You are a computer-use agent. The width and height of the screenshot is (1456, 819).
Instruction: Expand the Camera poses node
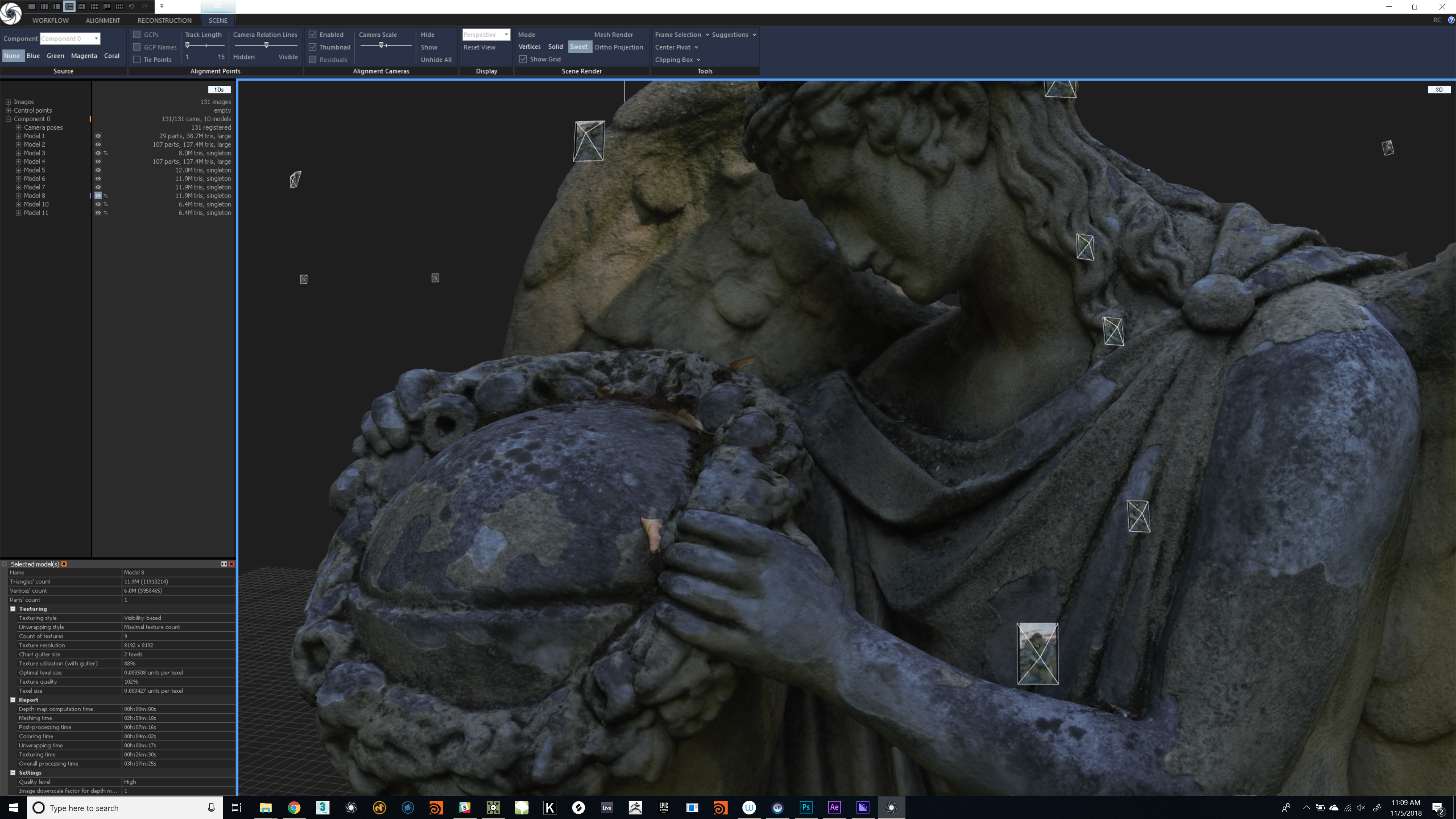click(x=18, y=128)
